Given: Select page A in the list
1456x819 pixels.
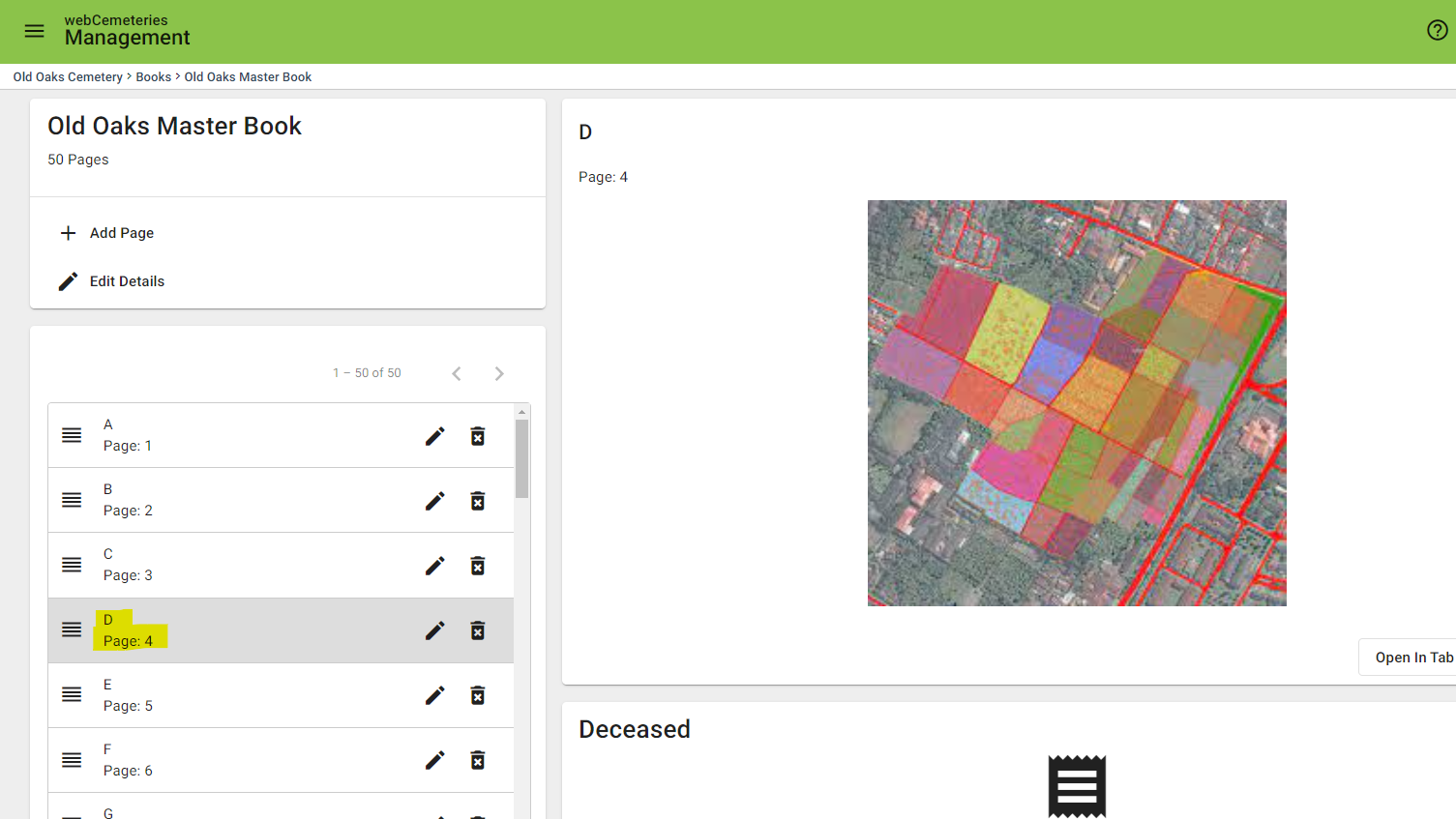Looking at the screenshot, I should (281, 435).
